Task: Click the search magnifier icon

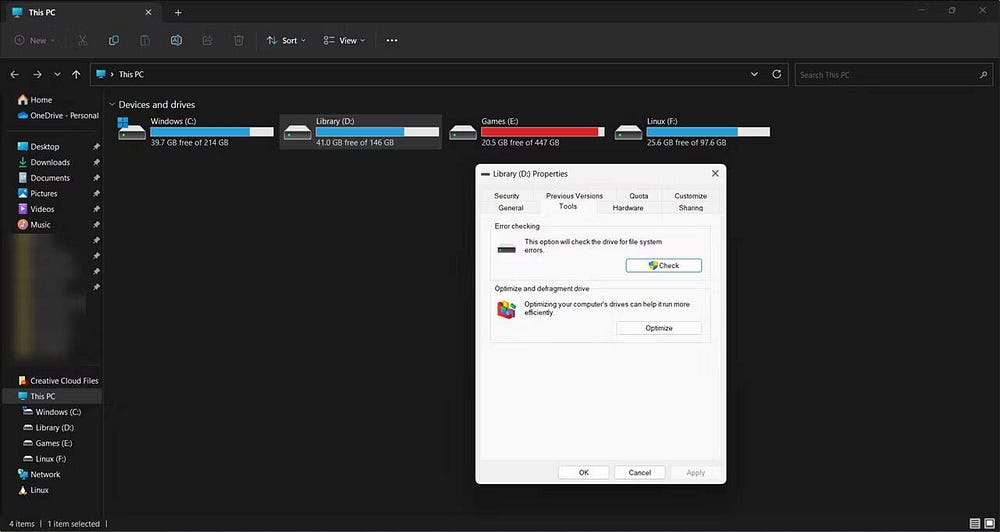Action: (983, 75)
